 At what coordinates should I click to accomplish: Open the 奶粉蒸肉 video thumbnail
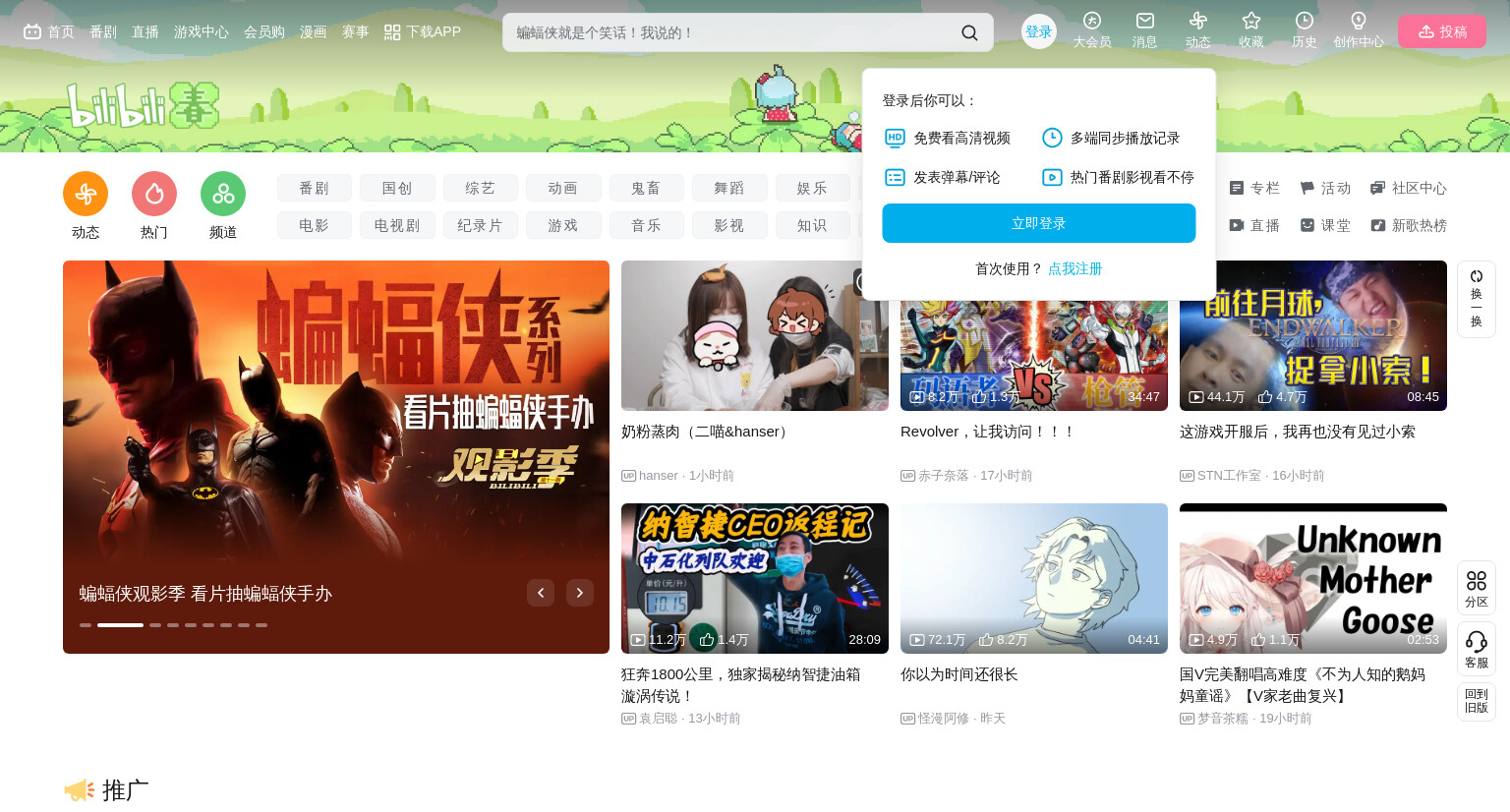755,335
